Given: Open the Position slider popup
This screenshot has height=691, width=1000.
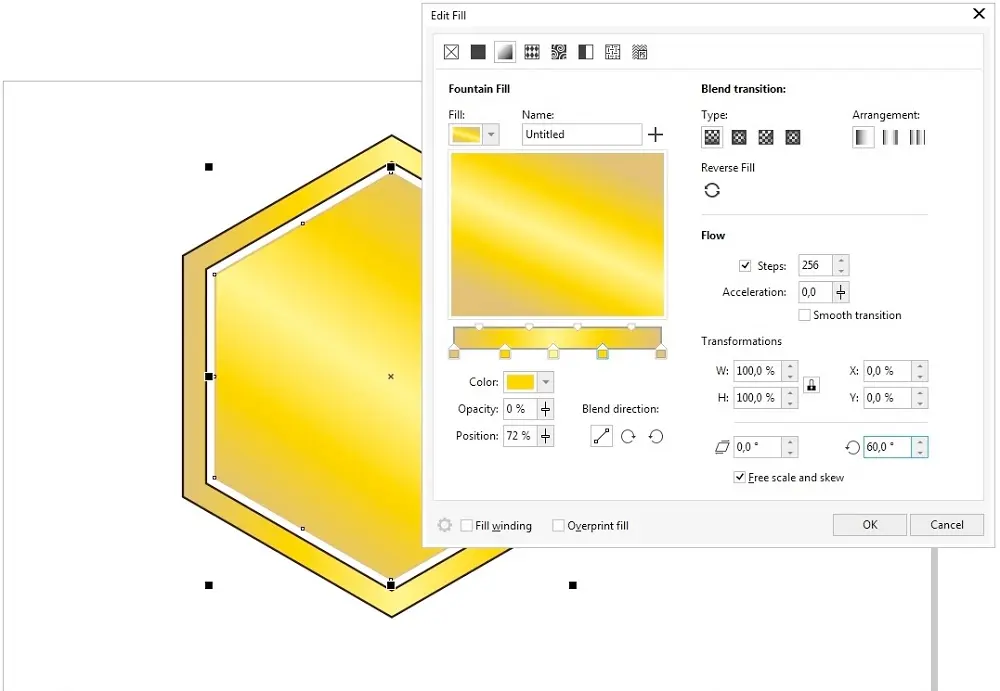Looking at the screenshot, I should pyautogui.click(x=546, y=436).
